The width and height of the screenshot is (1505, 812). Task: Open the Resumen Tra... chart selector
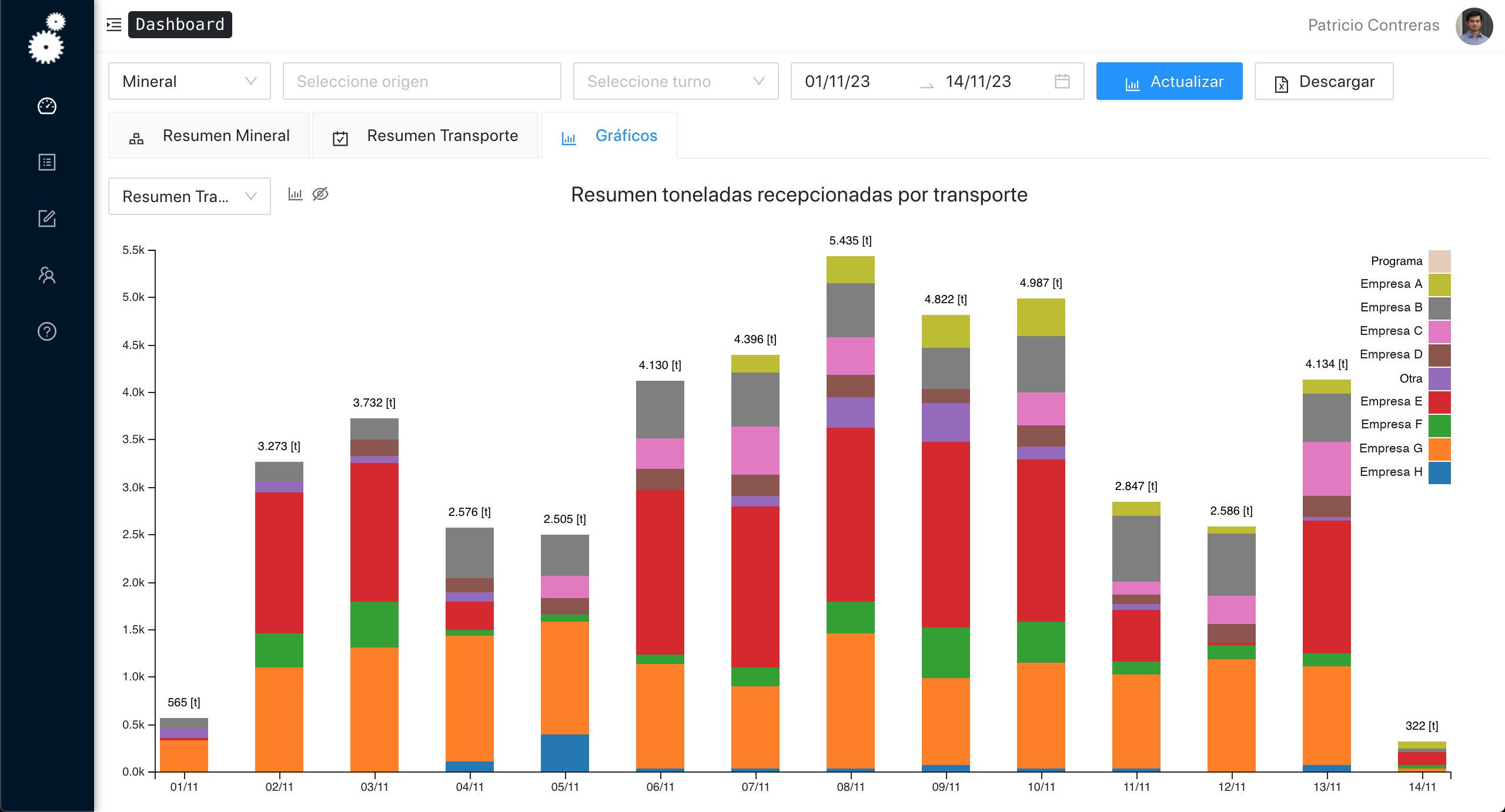coord(189,196)
